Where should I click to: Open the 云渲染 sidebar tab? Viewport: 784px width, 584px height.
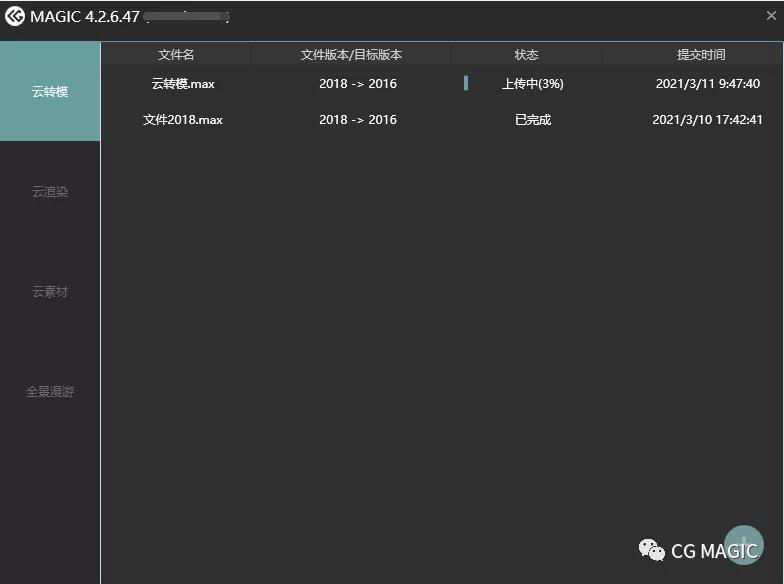(x=50, y=192)
